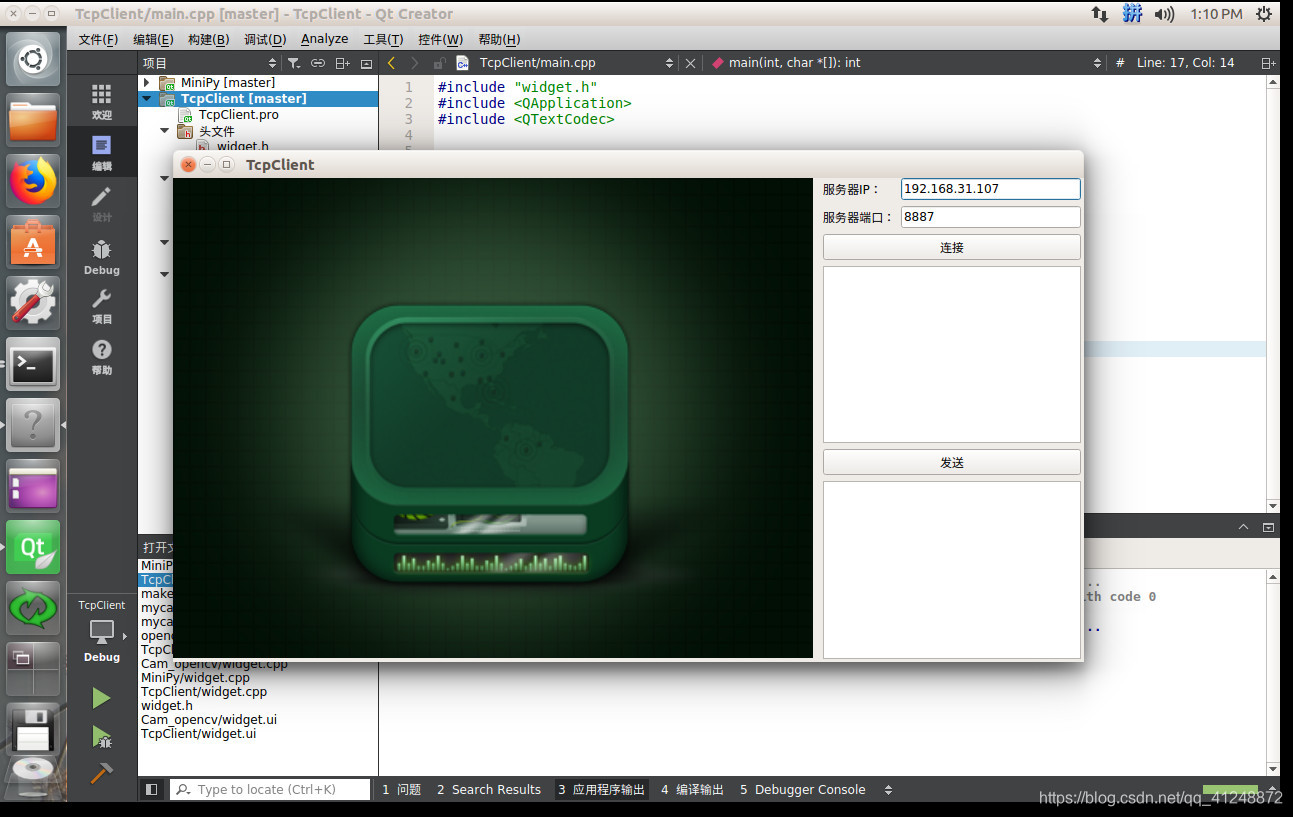Click the 发送 send button in TcpClient

coord(951,463)
